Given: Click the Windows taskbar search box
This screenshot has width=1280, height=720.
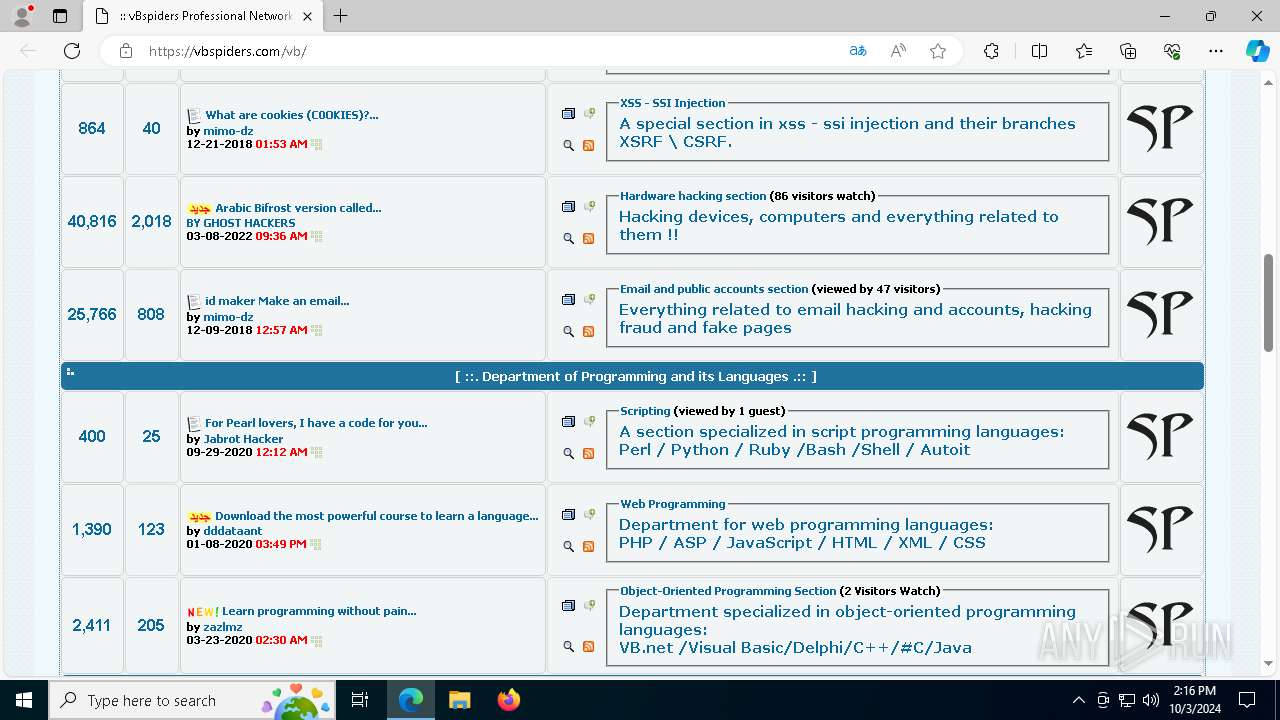Looking at the screenshot, I should pos(193,700).
